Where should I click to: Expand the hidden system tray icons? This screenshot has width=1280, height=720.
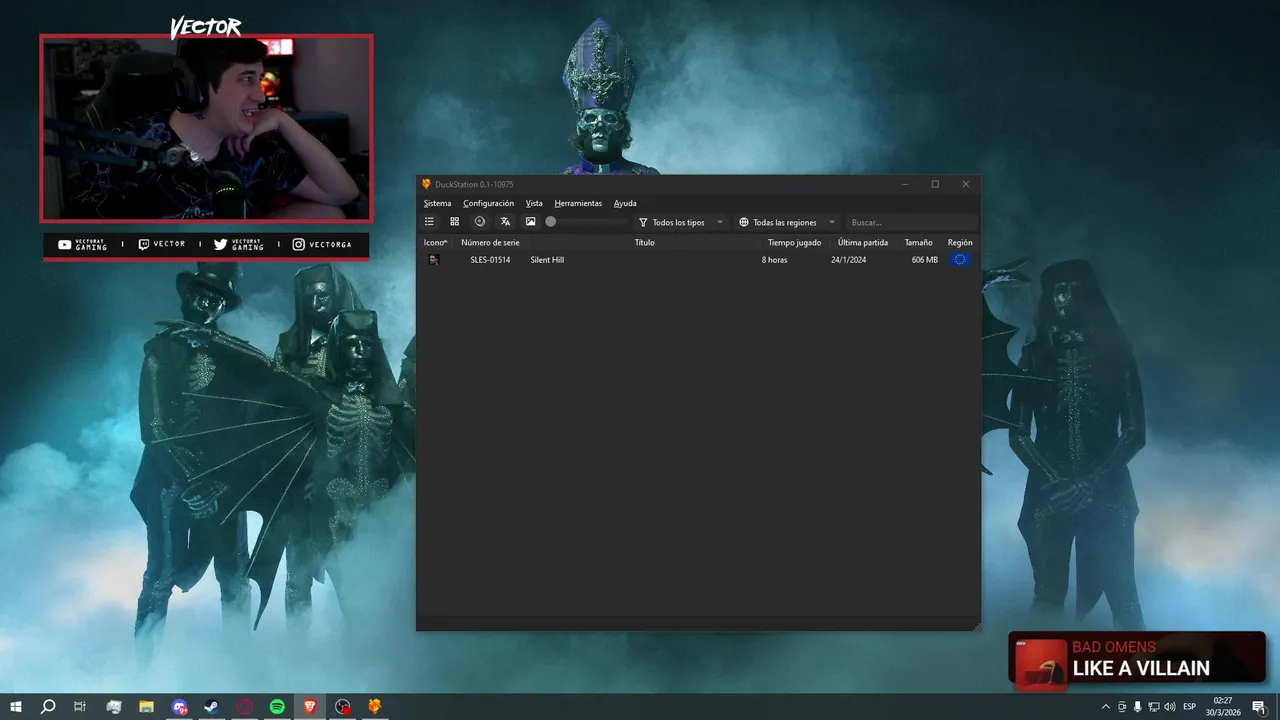point(1106,707)
